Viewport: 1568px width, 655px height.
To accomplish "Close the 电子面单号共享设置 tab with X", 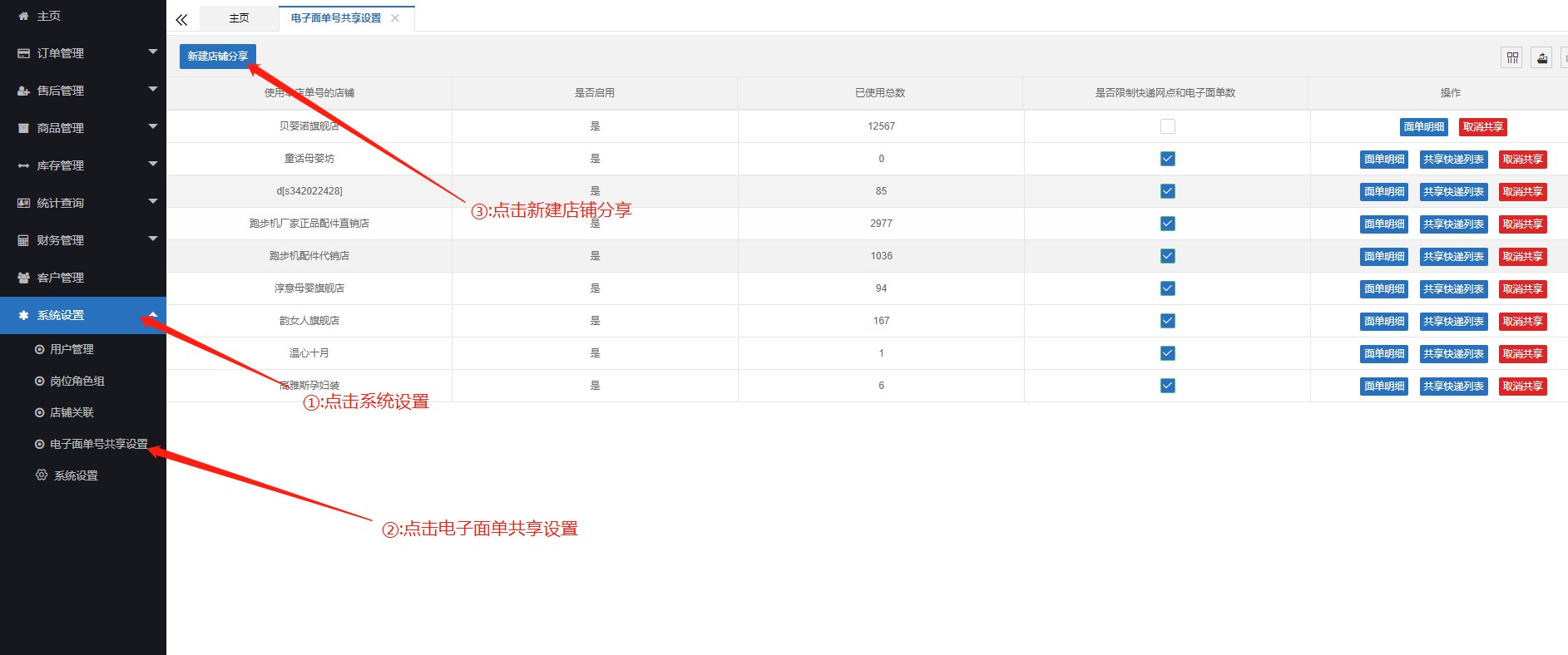I will [x=395, y=18].
